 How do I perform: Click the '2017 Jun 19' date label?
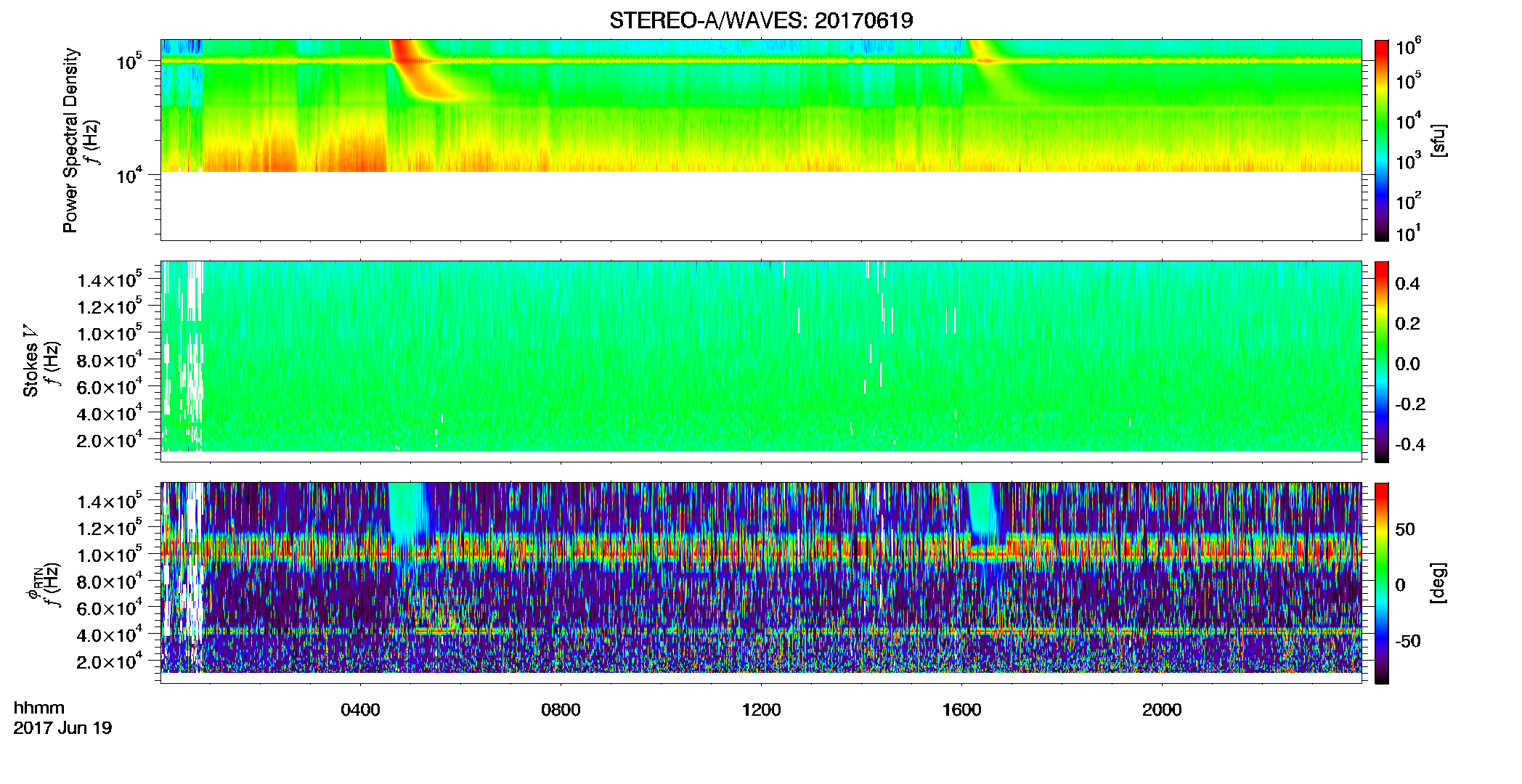click(63, 727)
